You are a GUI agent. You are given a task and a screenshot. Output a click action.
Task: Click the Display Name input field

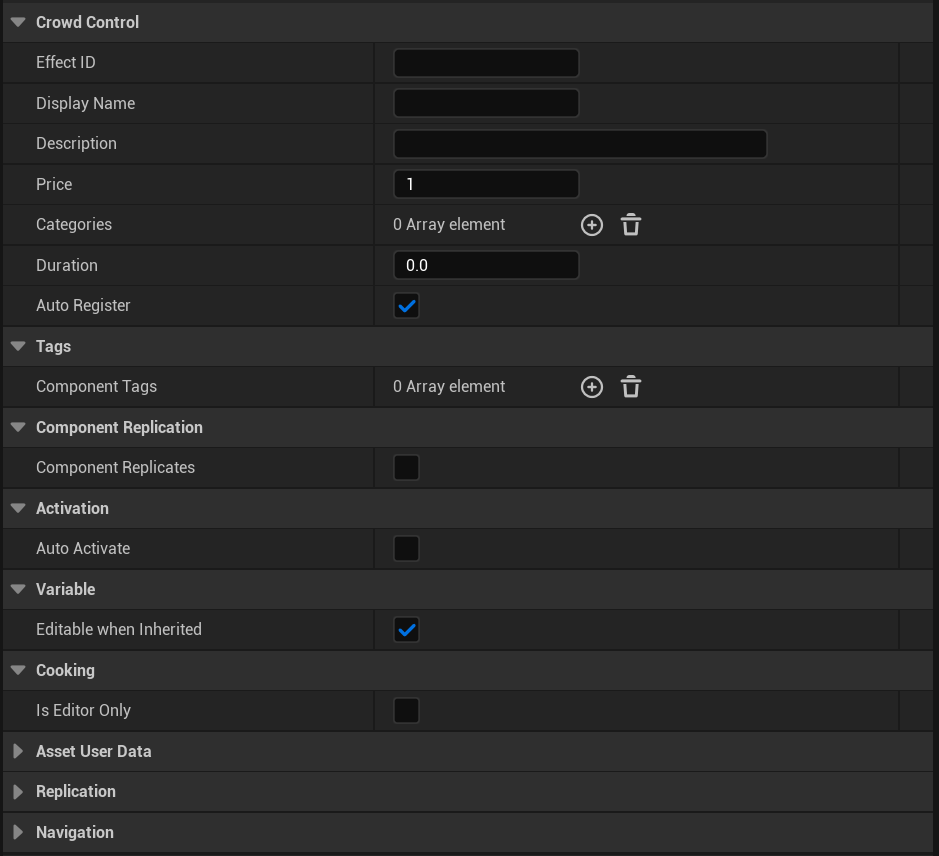(486, 103)
